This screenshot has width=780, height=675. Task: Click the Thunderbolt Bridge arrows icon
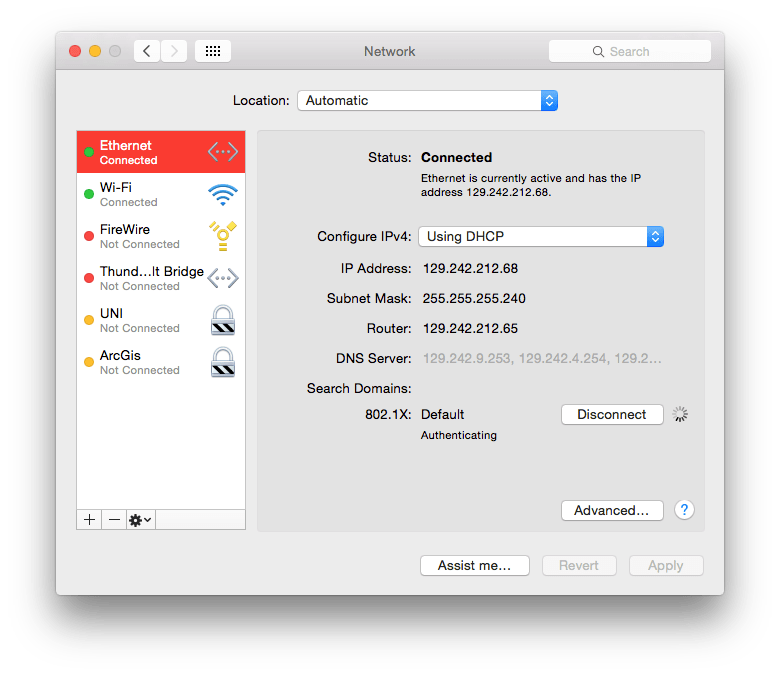point(223,278)
